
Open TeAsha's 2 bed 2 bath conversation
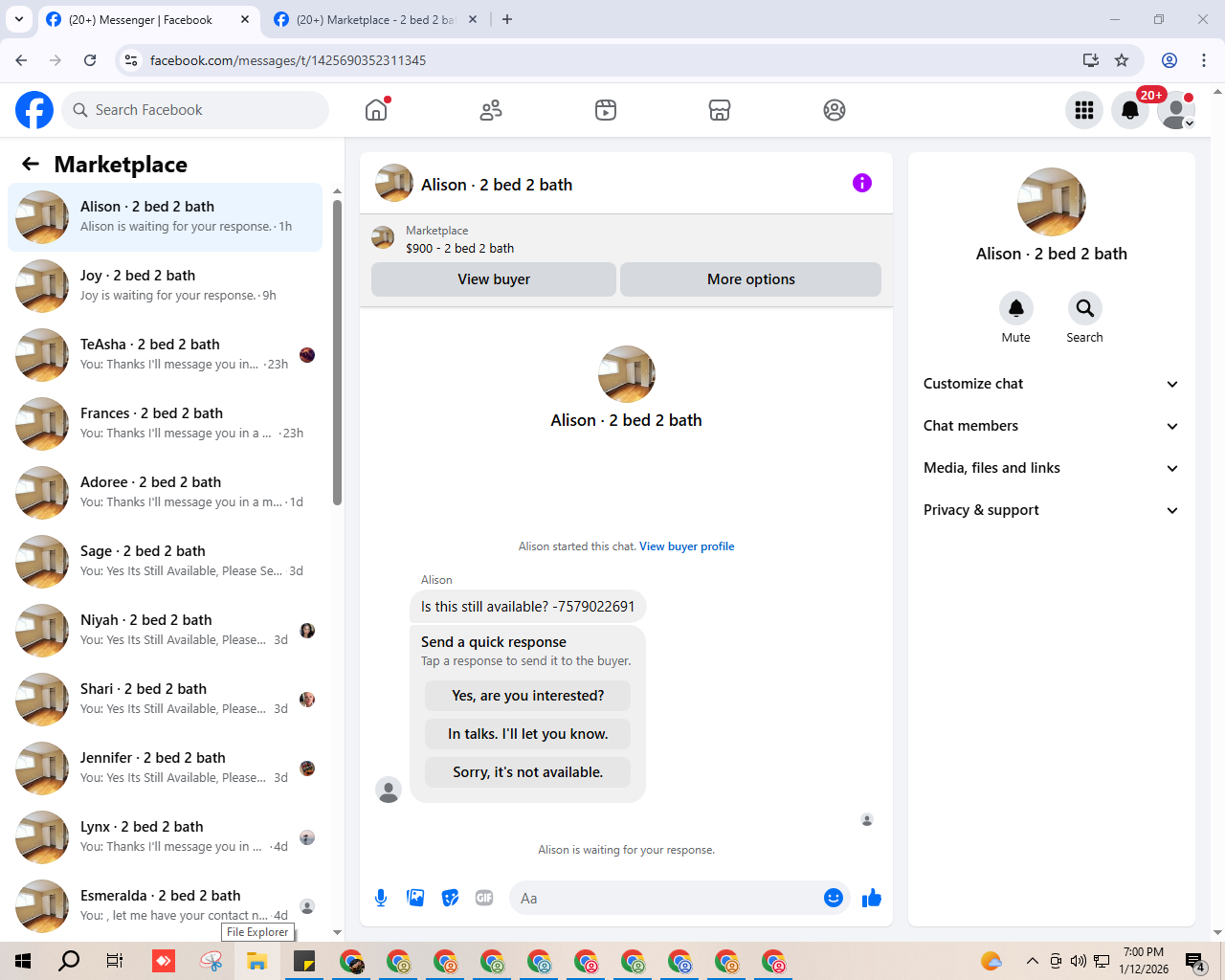(x=165, y=355)
